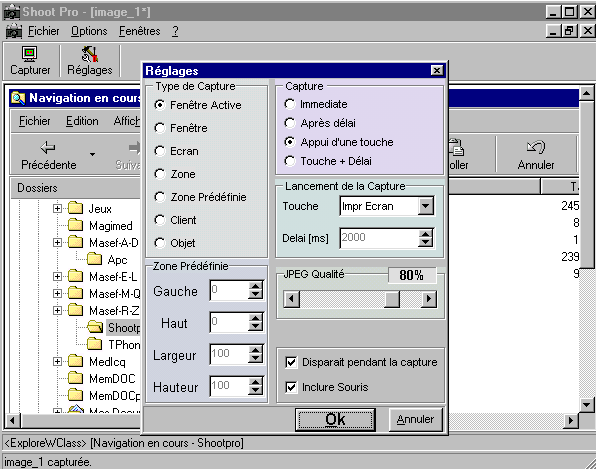Select the Fenêtre Active radio button

click(x=160, y=105)
